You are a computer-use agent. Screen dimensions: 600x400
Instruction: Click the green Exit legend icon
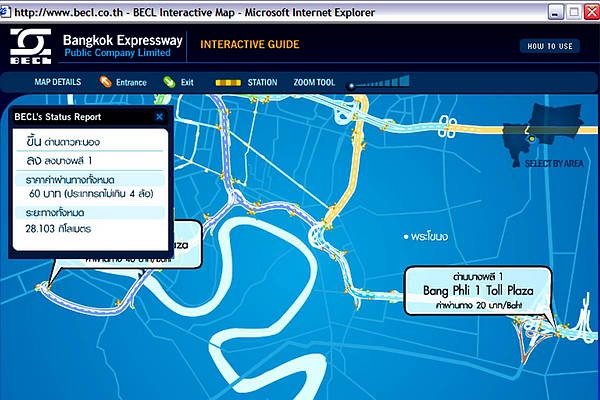[169, 82]
